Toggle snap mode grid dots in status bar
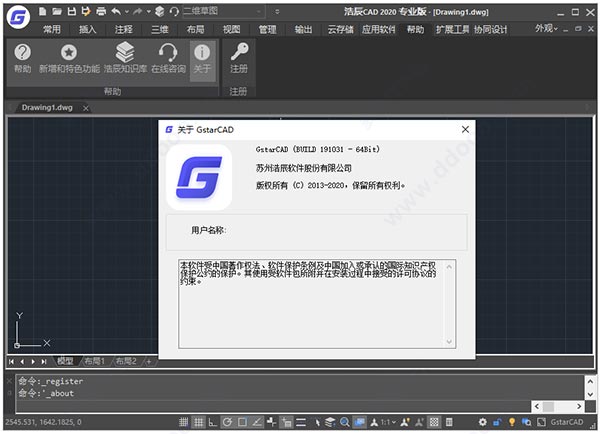Viewport: 600px width, 434px height. (183, 422)
